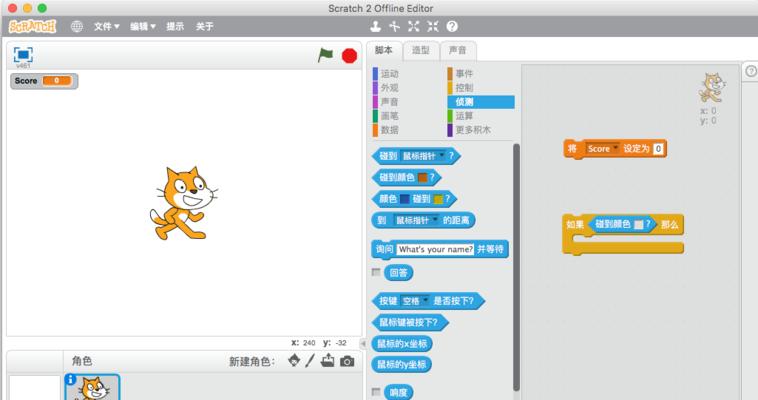Screen dimensions: 758x400
Task: Click the 鼠标的y坐标 block
Action: (x=402, y=365)
